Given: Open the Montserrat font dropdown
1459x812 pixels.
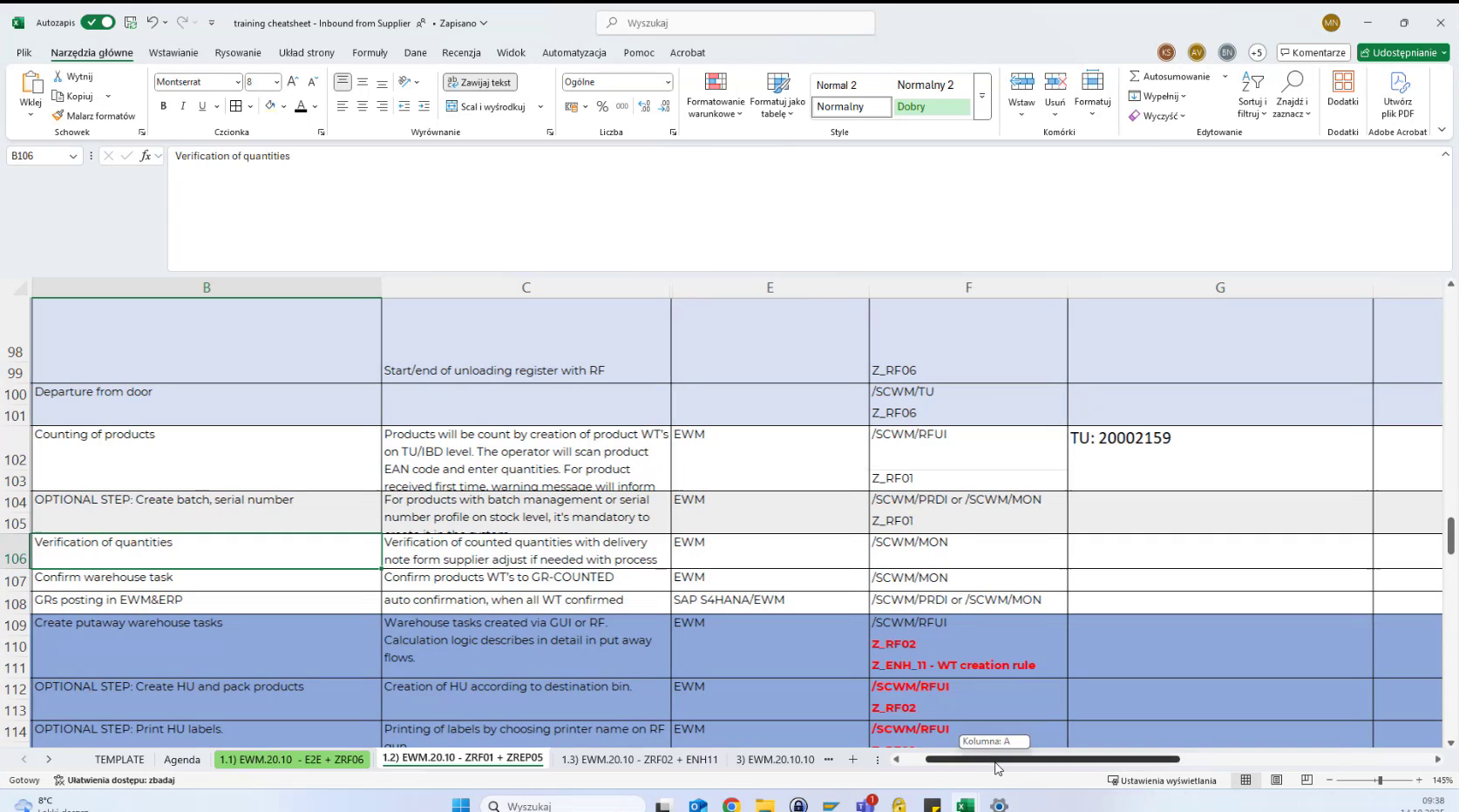Looking at the screenshot, I should tap(237, 81).
